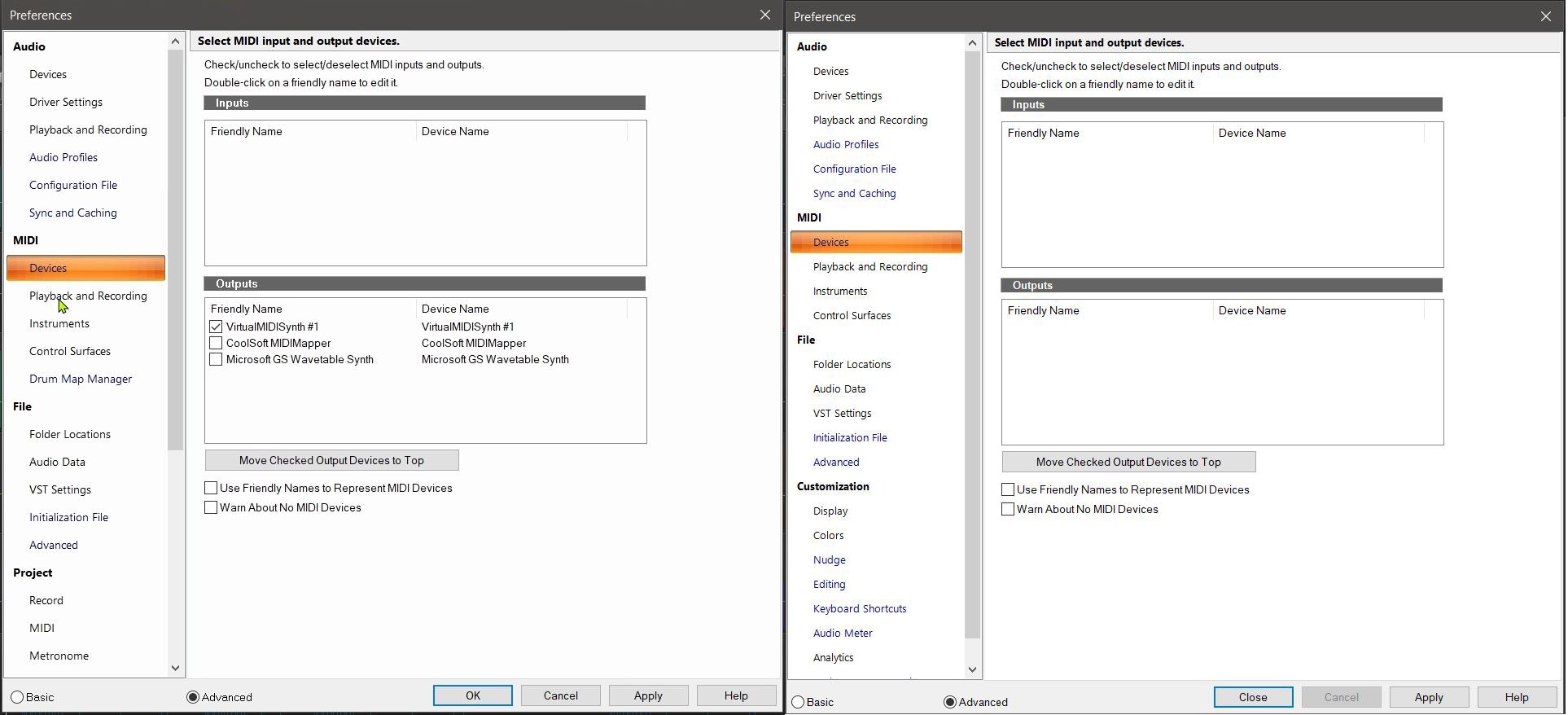
Task: Open the Colors customization page
Action: (828, 535)
